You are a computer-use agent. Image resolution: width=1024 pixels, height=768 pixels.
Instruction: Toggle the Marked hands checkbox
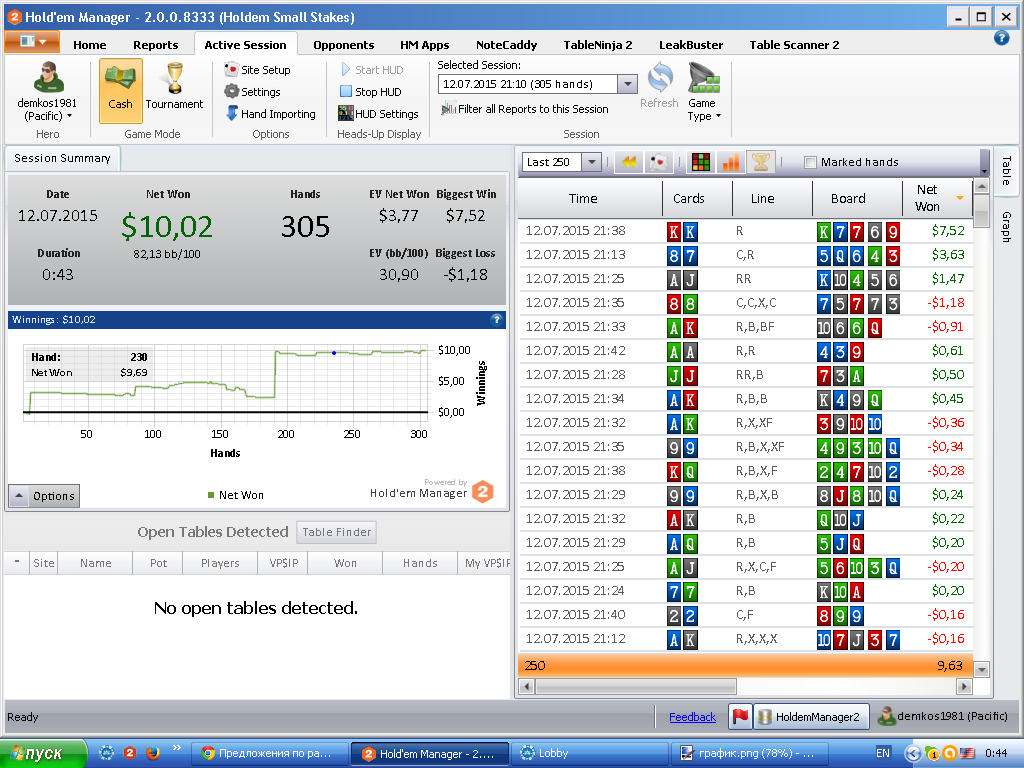(810, 162)
